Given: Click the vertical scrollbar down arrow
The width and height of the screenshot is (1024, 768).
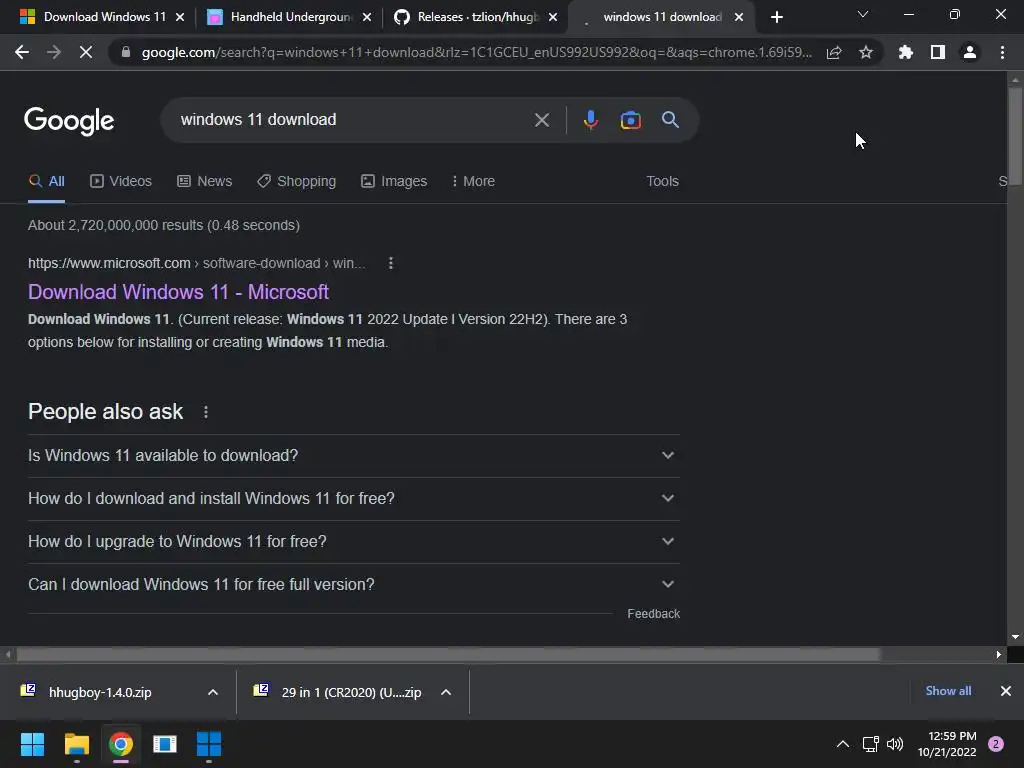Looking at the screenshot, I should point(1015,637).
